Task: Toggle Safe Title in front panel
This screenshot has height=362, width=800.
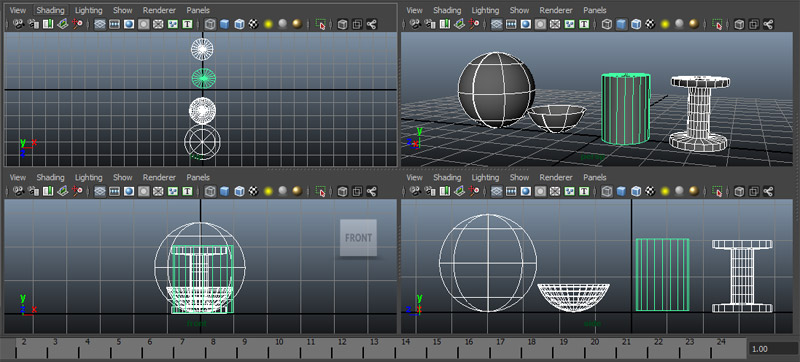Action: (187, 191)
